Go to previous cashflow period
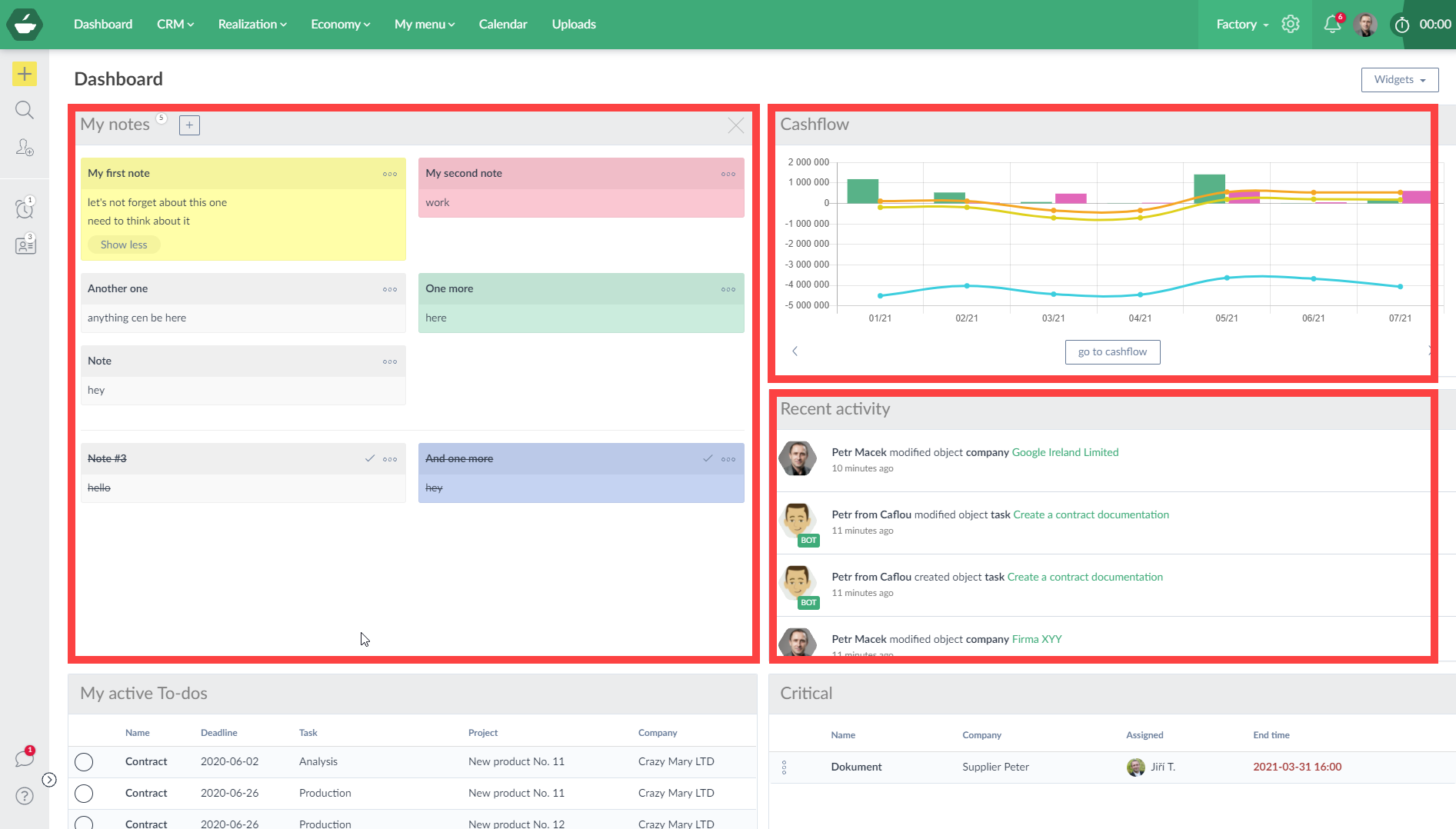Viewport: 1456px width, 829px height. [795, 351]
